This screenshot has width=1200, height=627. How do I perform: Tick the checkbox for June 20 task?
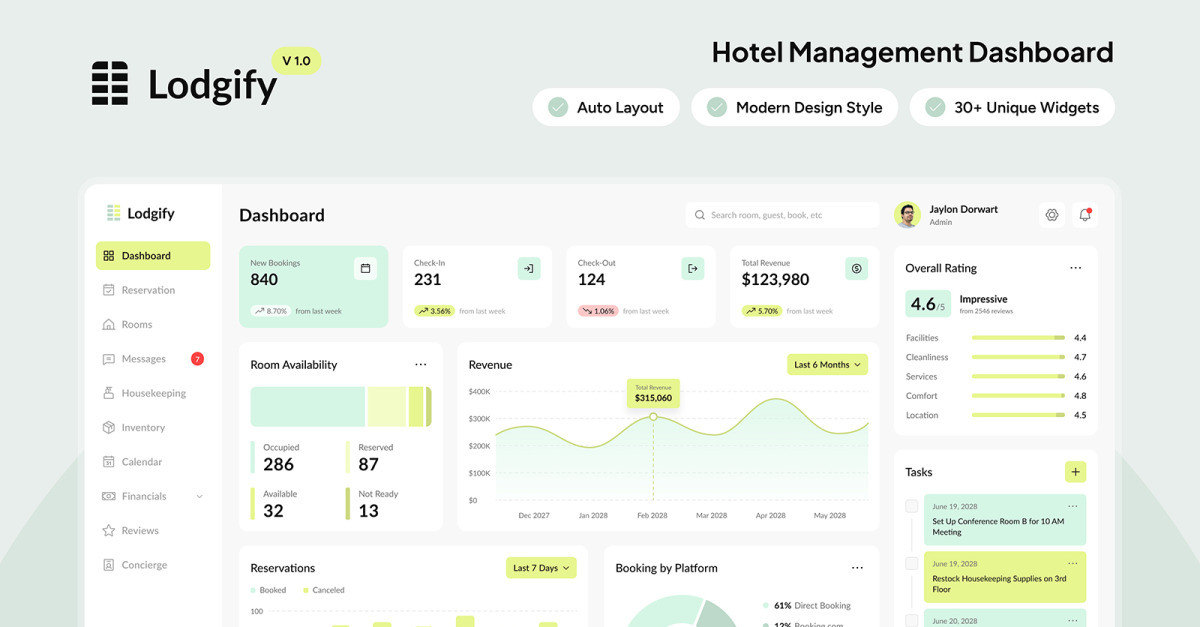point(911,619)
